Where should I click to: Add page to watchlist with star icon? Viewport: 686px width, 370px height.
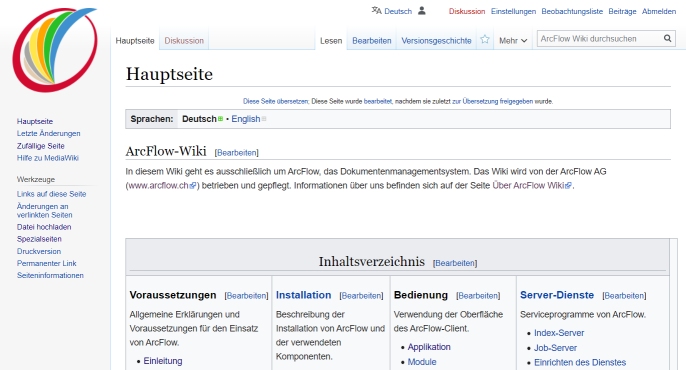[485, 40]
